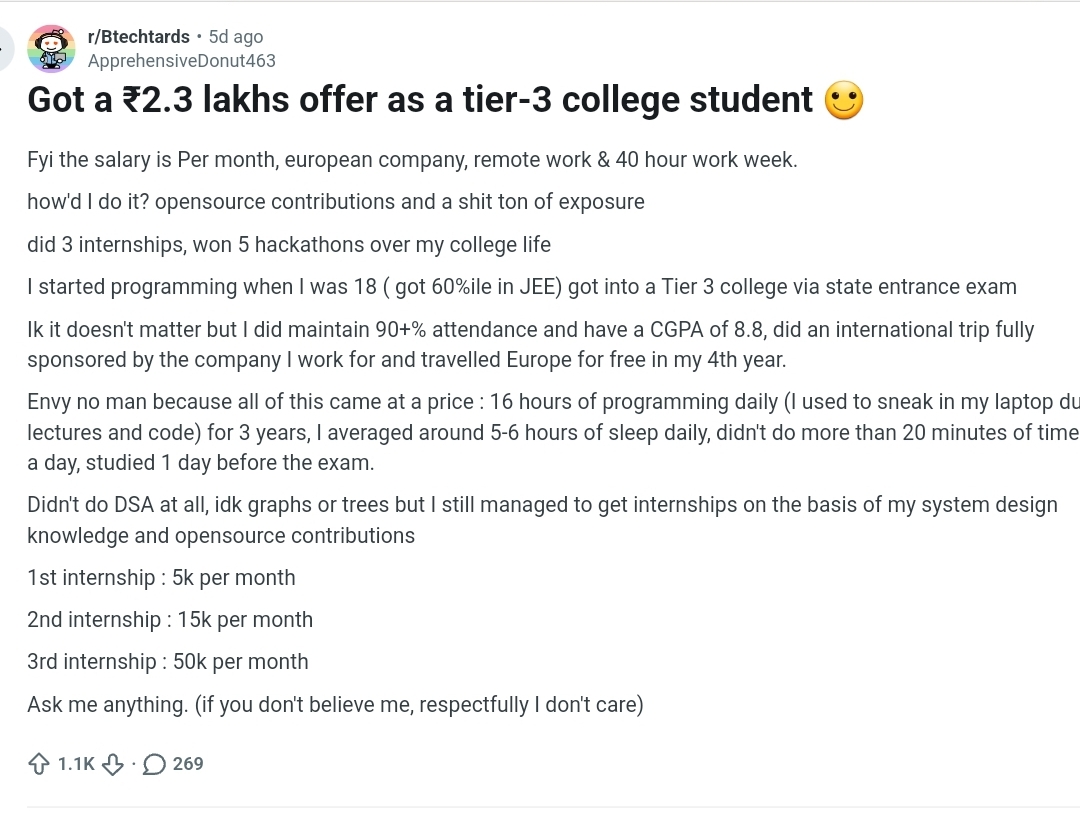Downvote the tier-3 college student post
Image resolution: width=1080 pixels, height=830 pixels.
pyautogui.click(x=113, y=764)
